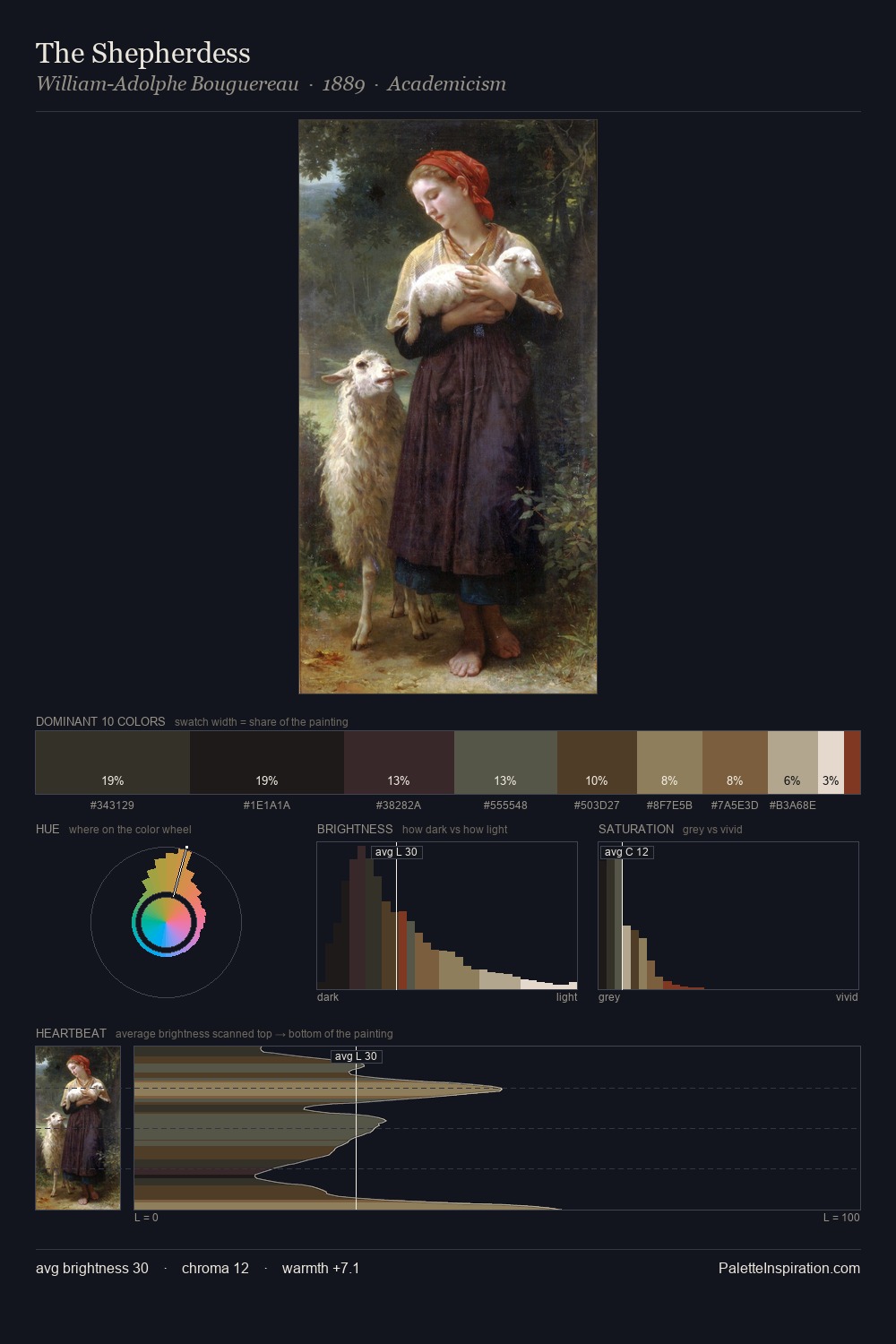Choose the #555548 grey-green swatch
Viewport: 896px width, 1344px height.
pyautogui.click(x=505, y=762)
